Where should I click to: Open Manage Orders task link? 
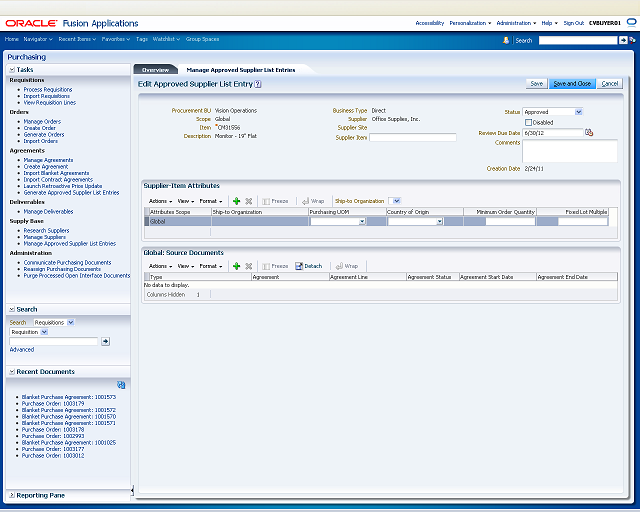pos(42,122)
